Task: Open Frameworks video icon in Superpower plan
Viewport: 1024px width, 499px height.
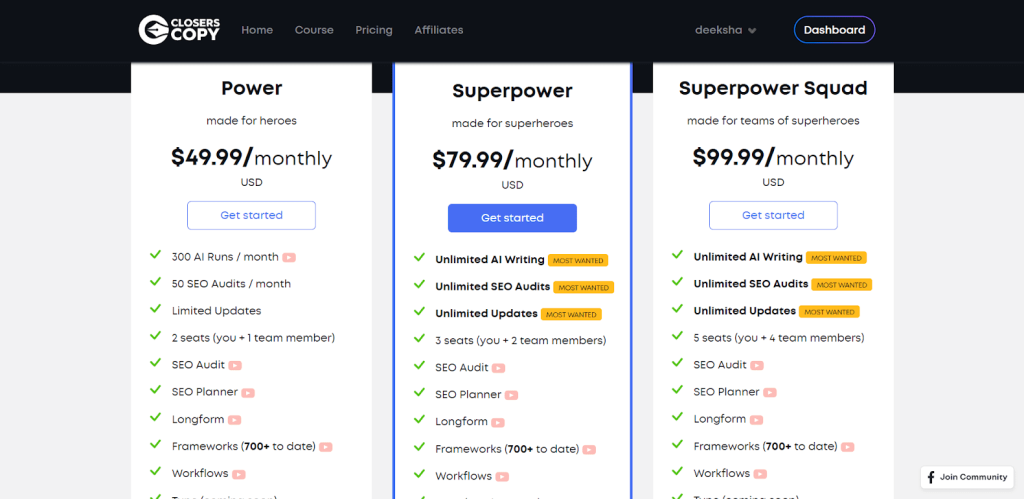Action: tap(589, 449)
